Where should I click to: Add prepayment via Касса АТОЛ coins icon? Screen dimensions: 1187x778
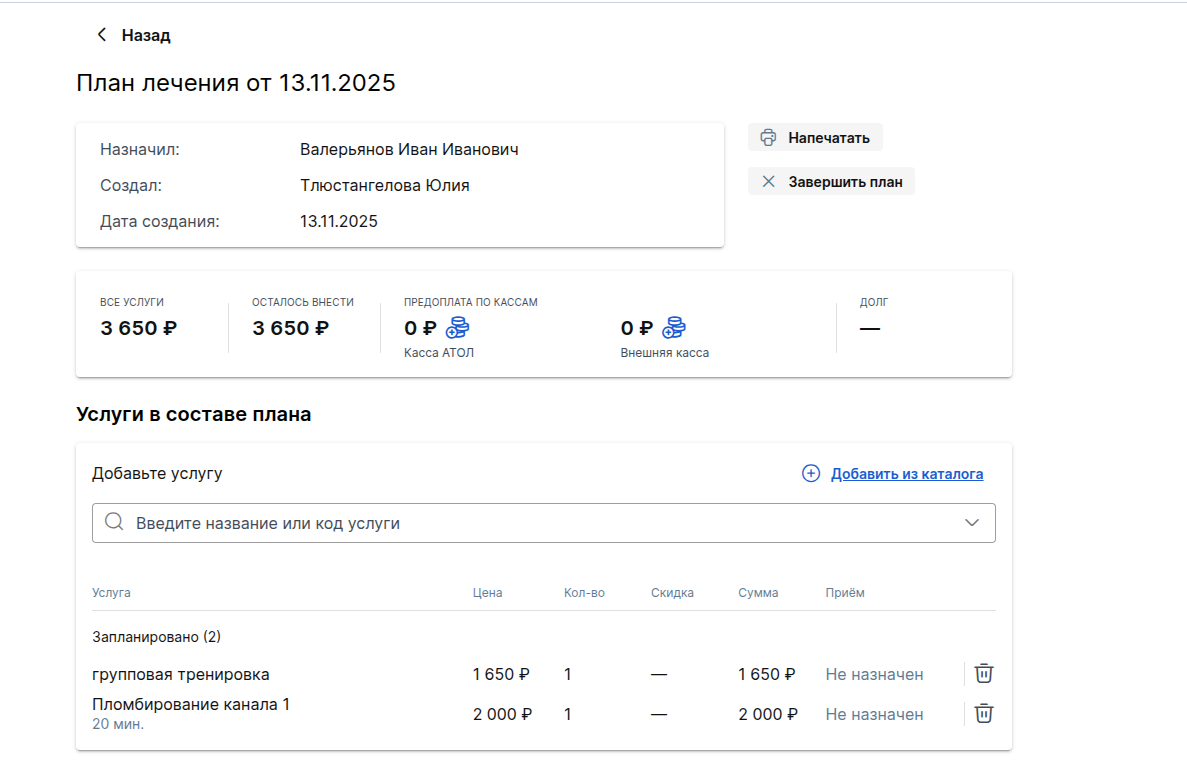pyautogui.click(x=457, y=328)
